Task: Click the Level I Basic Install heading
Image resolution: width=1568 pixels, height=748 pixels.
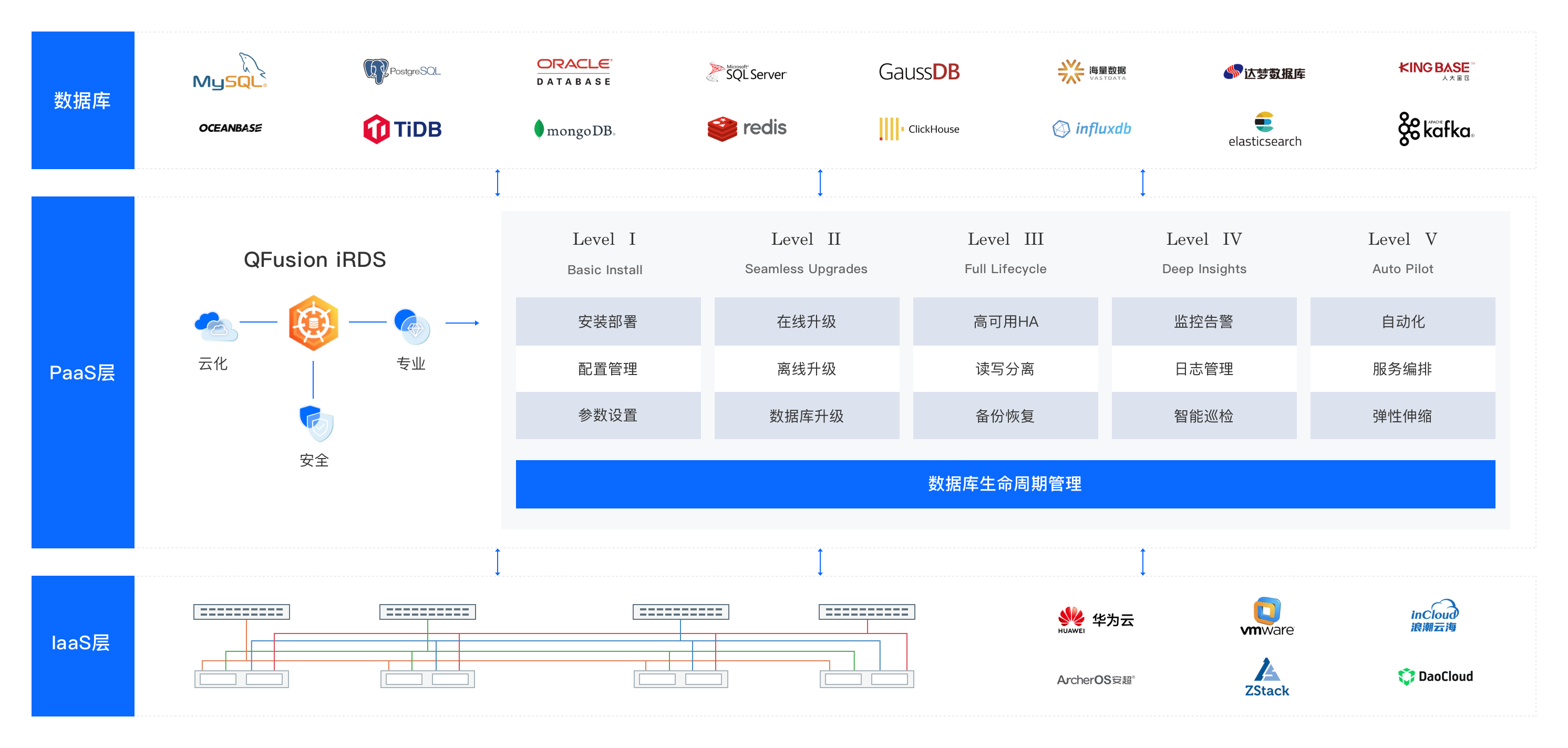Action: pos(605,253)
